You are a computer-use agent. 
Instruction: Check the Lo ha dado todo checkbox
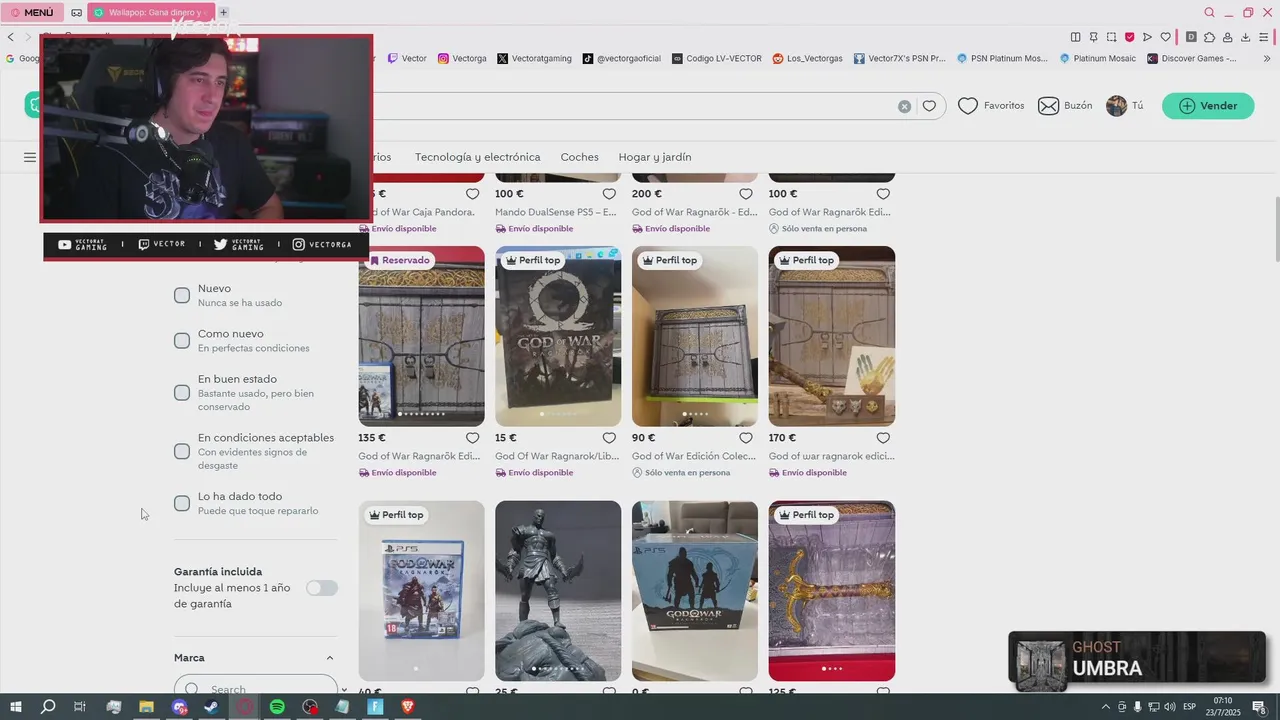coord(182,504)
